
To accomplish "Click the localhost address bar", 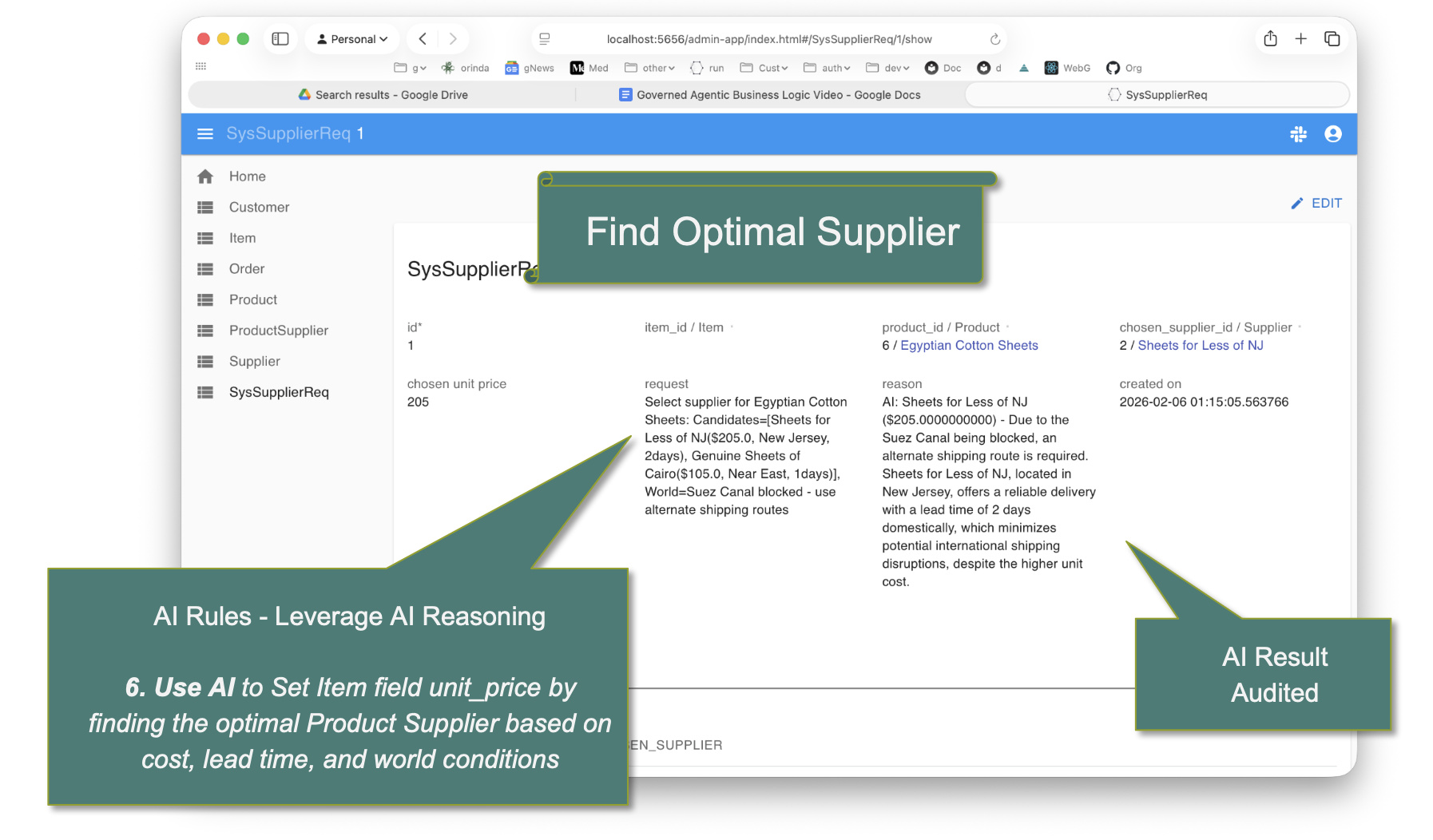I will pyautogui.click(x=768, y=39).
